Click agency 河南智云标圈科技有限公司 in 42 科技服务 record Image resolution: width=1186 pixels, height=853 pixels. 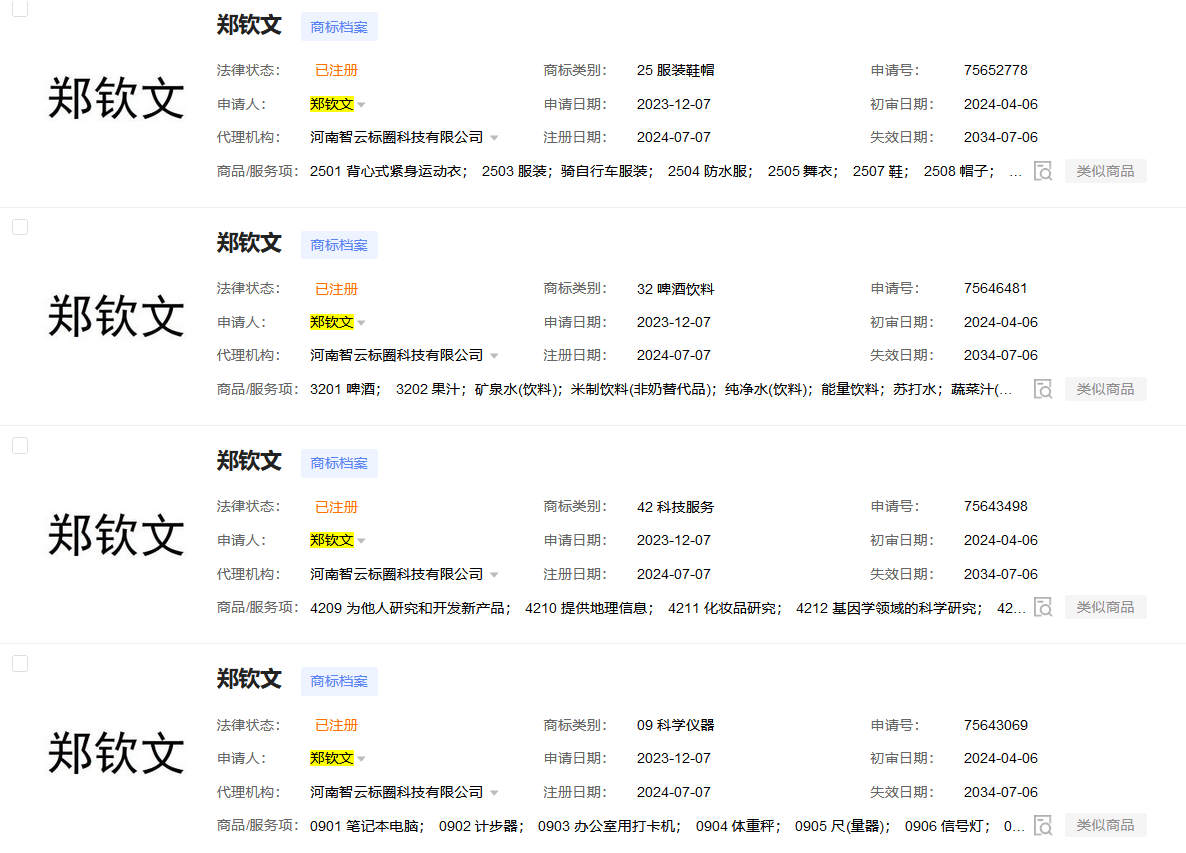(x=396, y=574)
